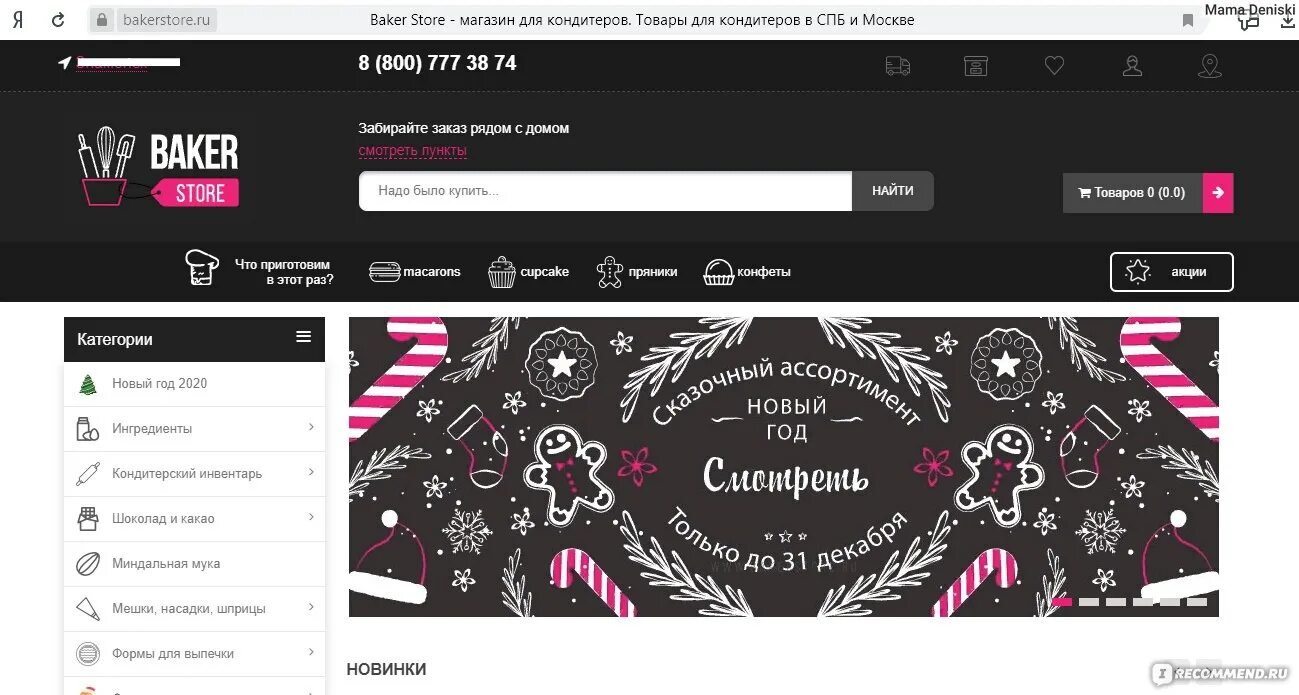
Task: Open the delivery truck icon in header
Action: pos(897,66)
